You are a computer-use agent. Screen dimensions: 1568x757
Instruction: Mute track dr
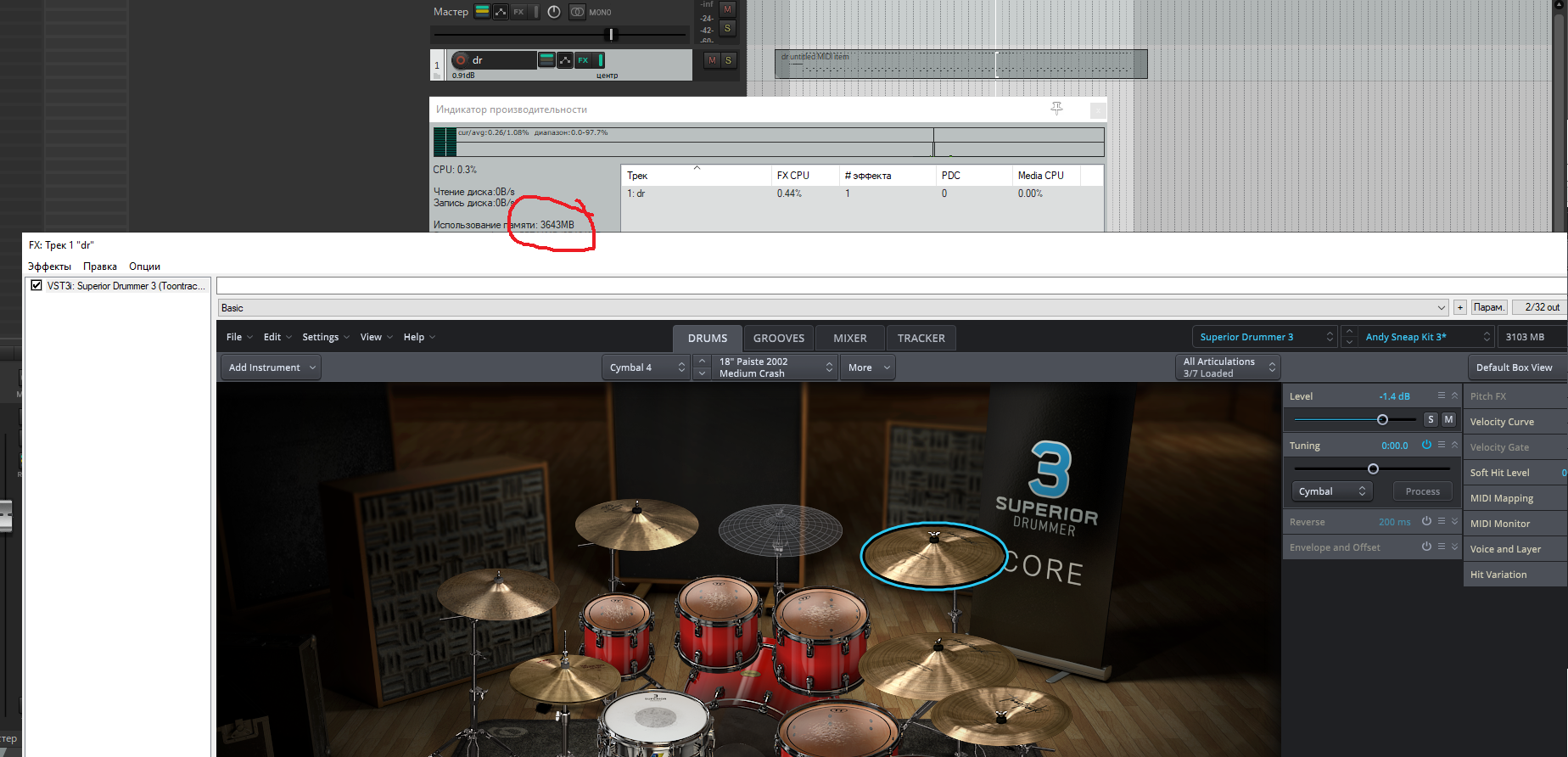712,60
